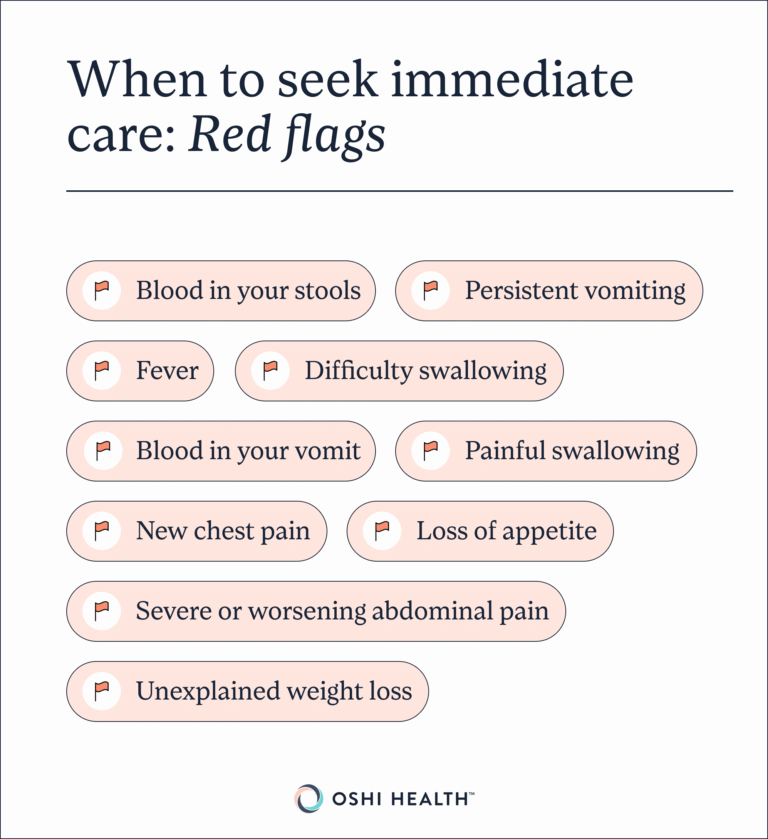Click the flag icon beside Fever

click(102, 371)
